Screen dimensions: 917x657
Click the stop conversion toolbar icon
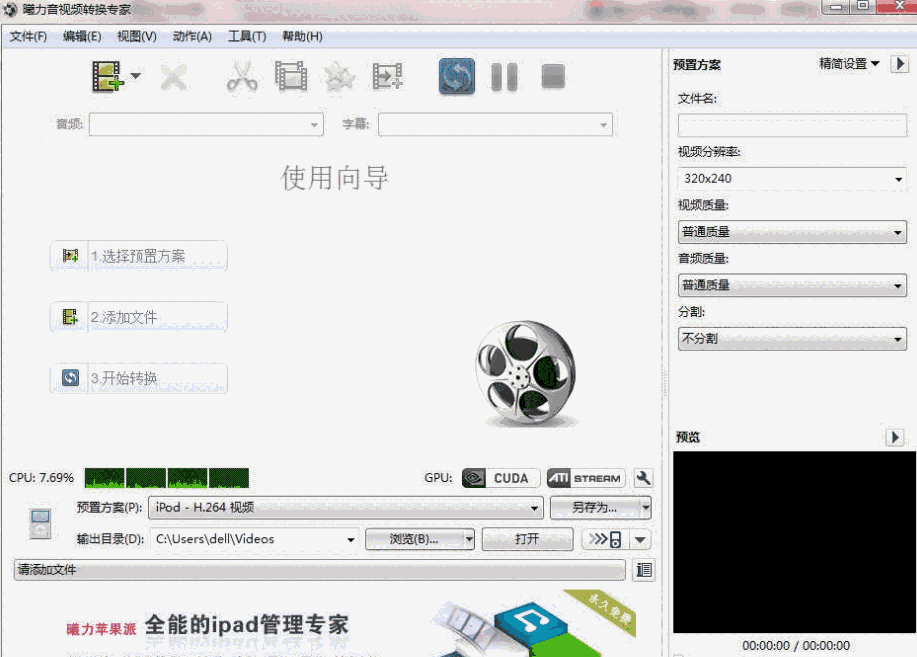[x=552, y=75]
